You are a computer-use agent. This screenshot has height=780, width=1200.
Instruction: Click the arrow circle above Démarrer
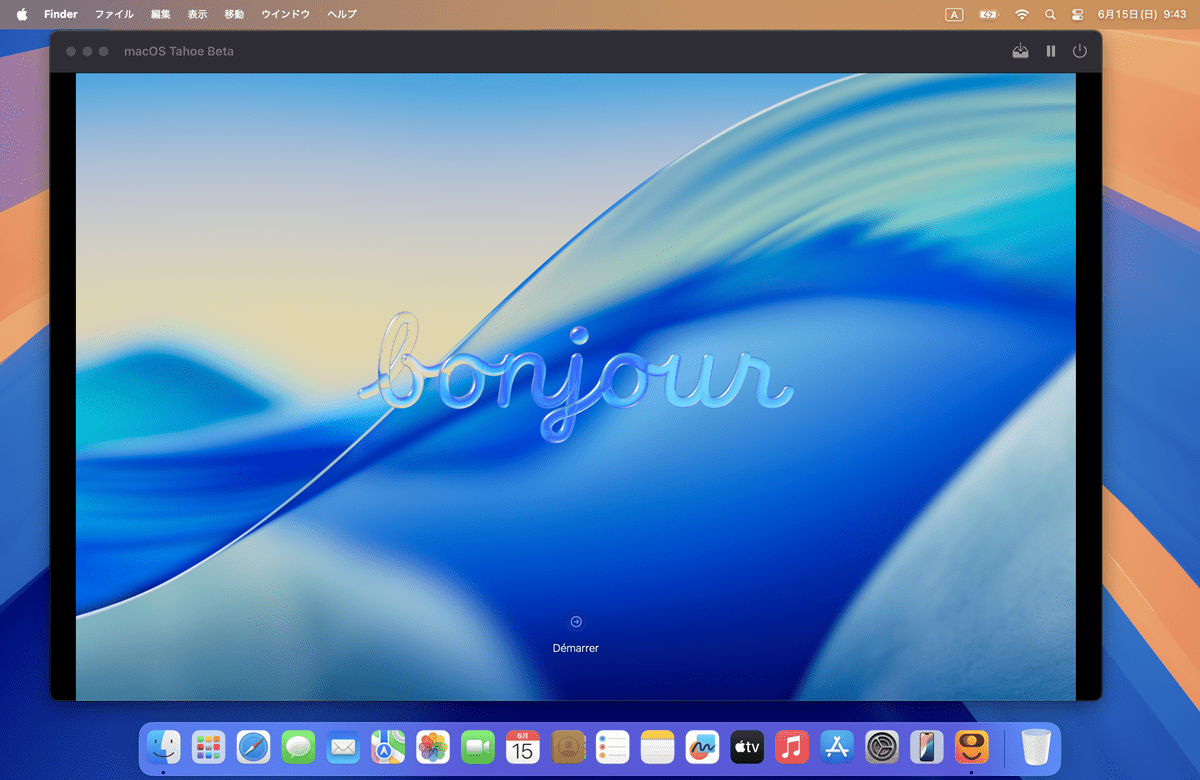[x=576, y=622]
